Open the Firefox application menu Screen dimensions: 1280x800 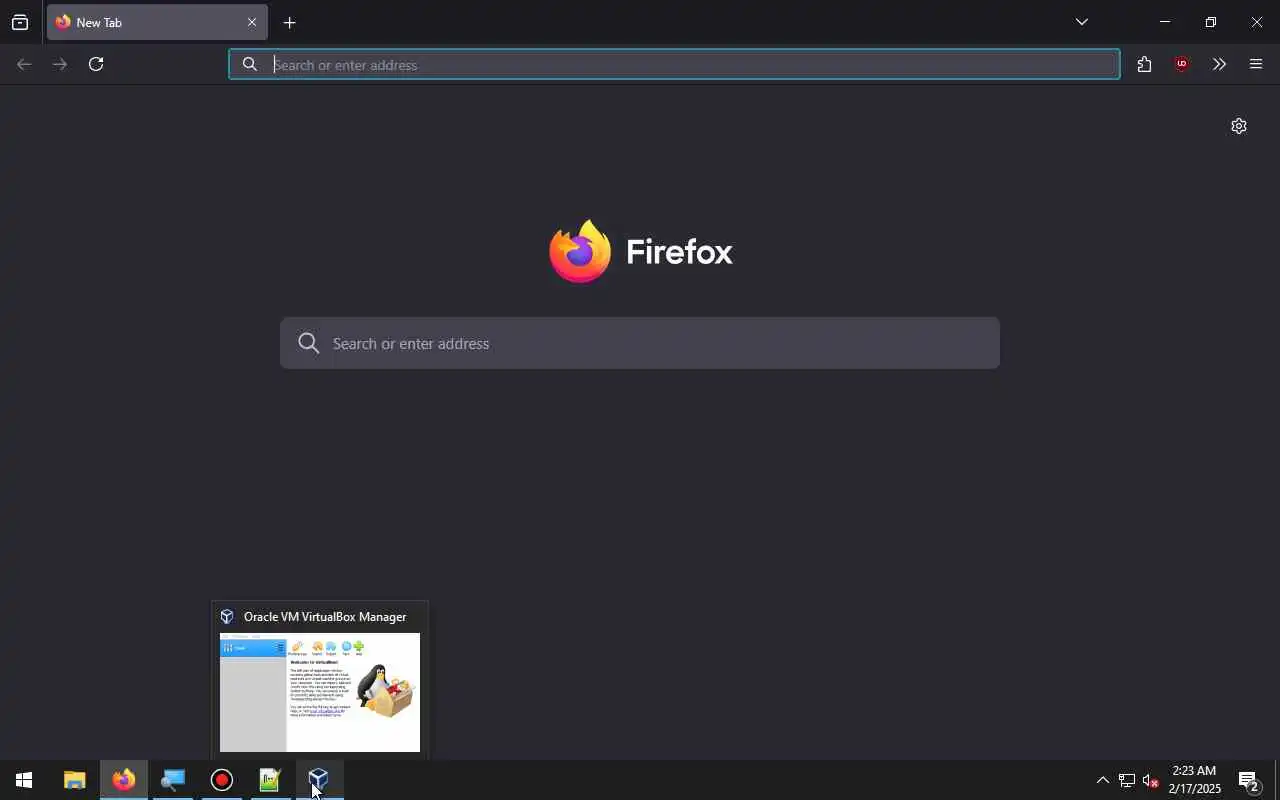pos(1256,64)
